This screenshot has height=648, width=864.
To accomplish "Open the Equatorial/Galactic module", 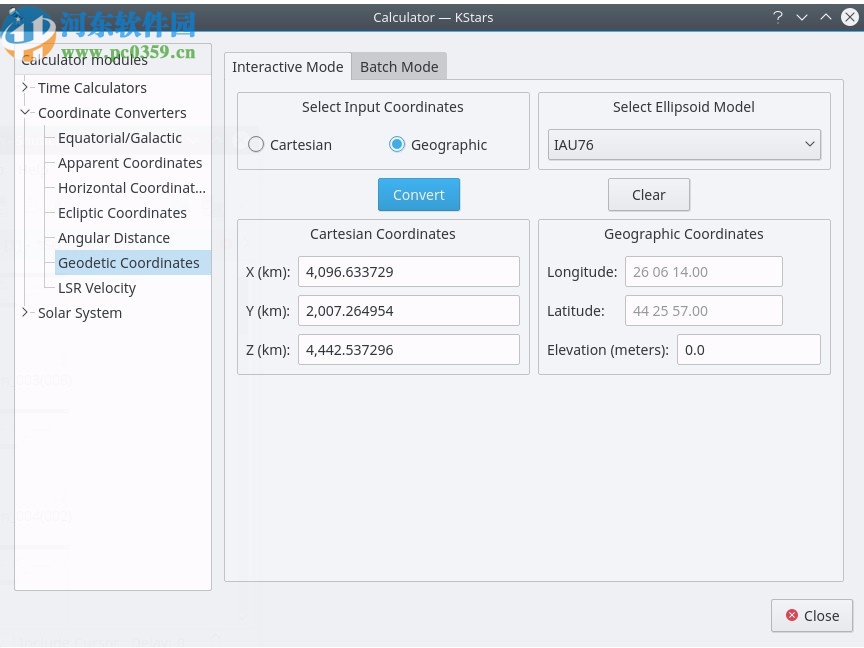I will click(x=120, y=138).
